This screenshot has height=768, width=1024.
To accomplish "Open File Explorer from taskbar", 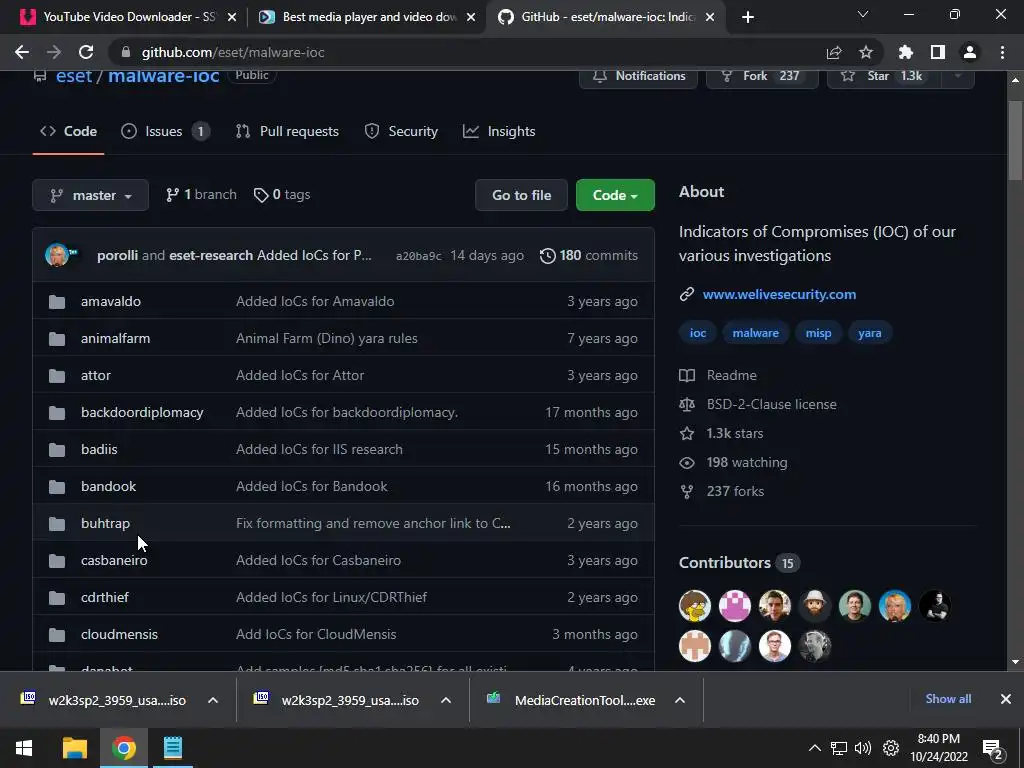I will [74, 748].
